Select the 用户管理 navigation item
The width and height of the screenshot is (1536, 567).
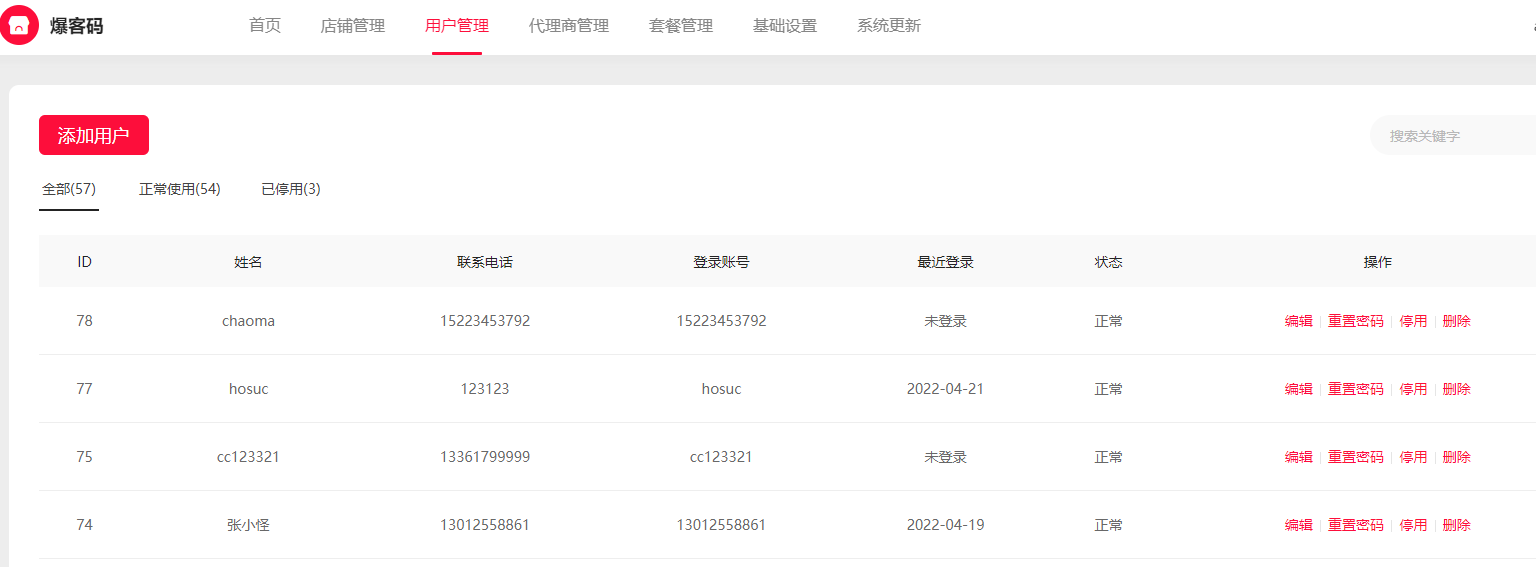[x=457, y=26]
